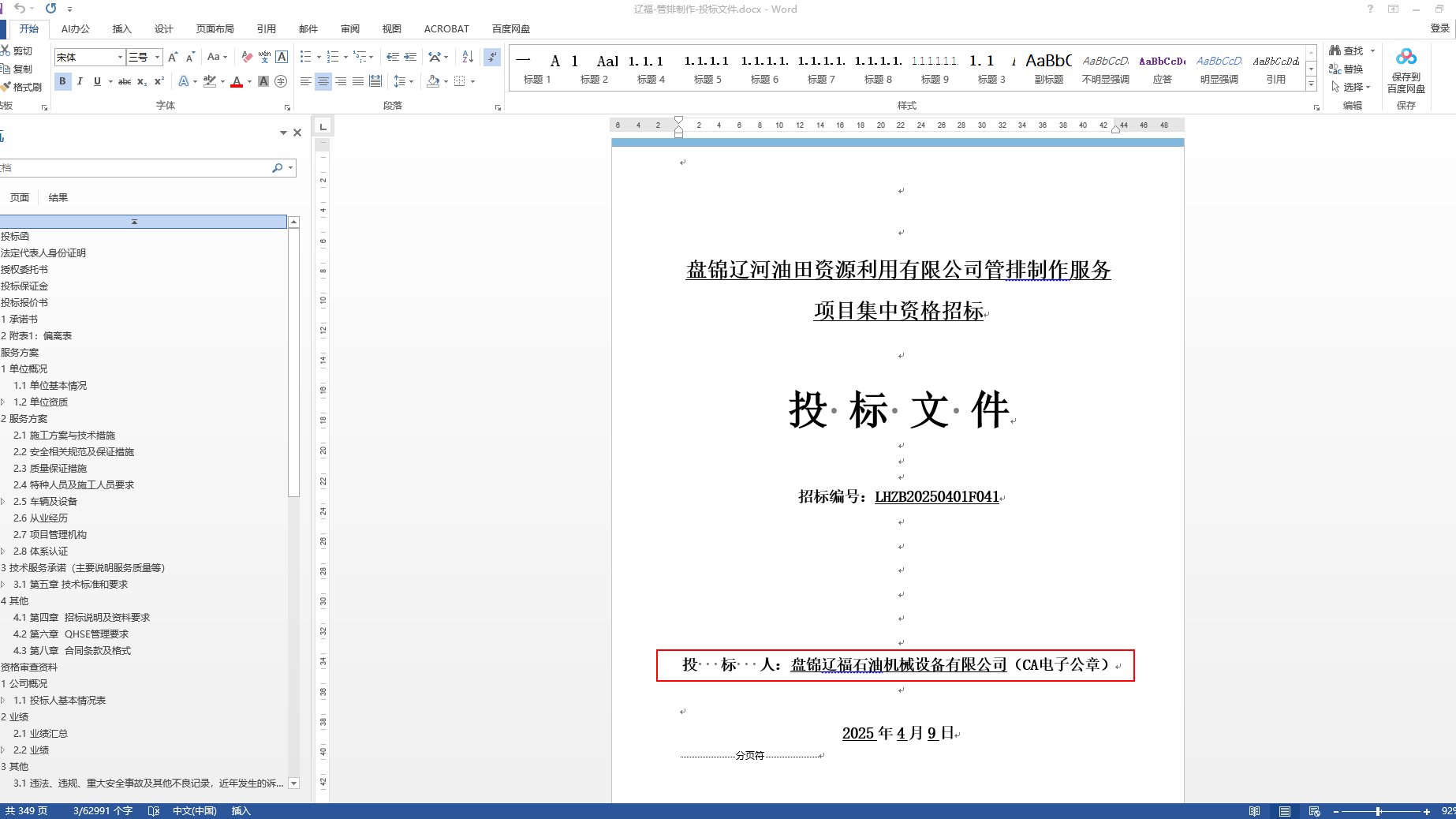The height and width of the screenshot is (819, 1456).
Task: Apply text highlight color
Action: pyautogui.click(x=209, y=81)
